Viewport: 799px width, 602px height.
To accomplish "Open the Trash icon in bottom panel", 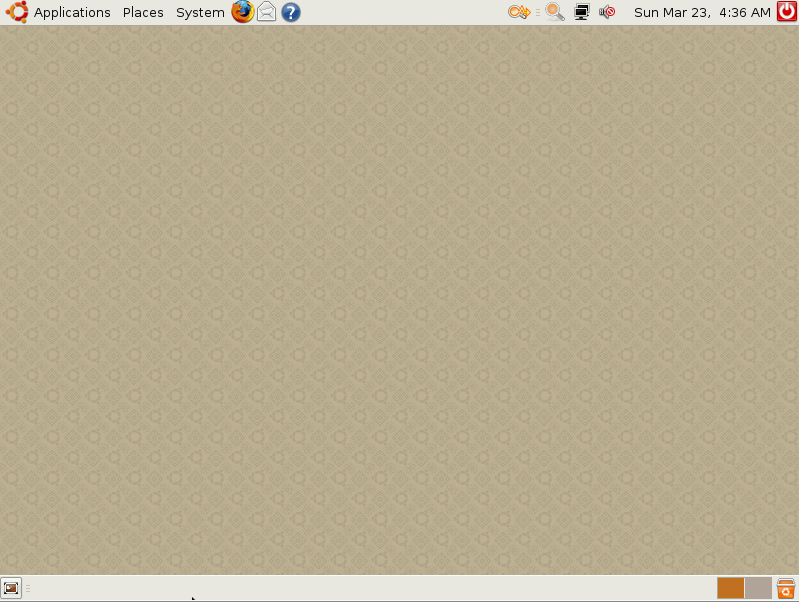I will coord(786,588).
